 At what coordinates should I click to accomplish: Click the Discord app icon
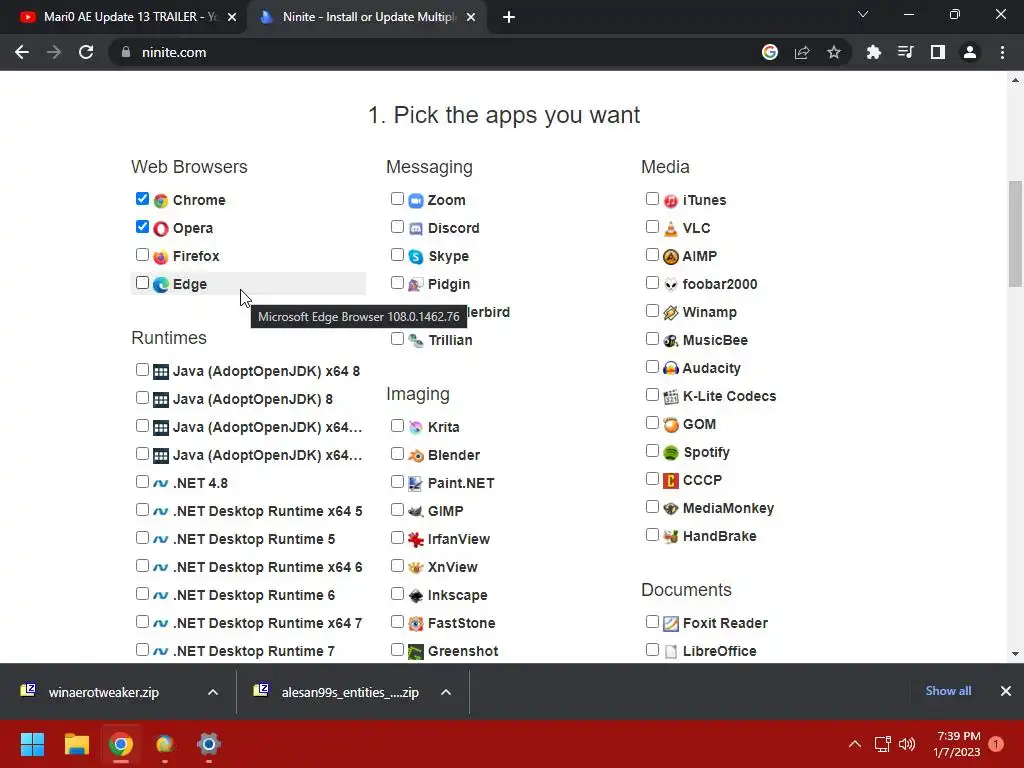pyautogui.click(x=416, y=229)
